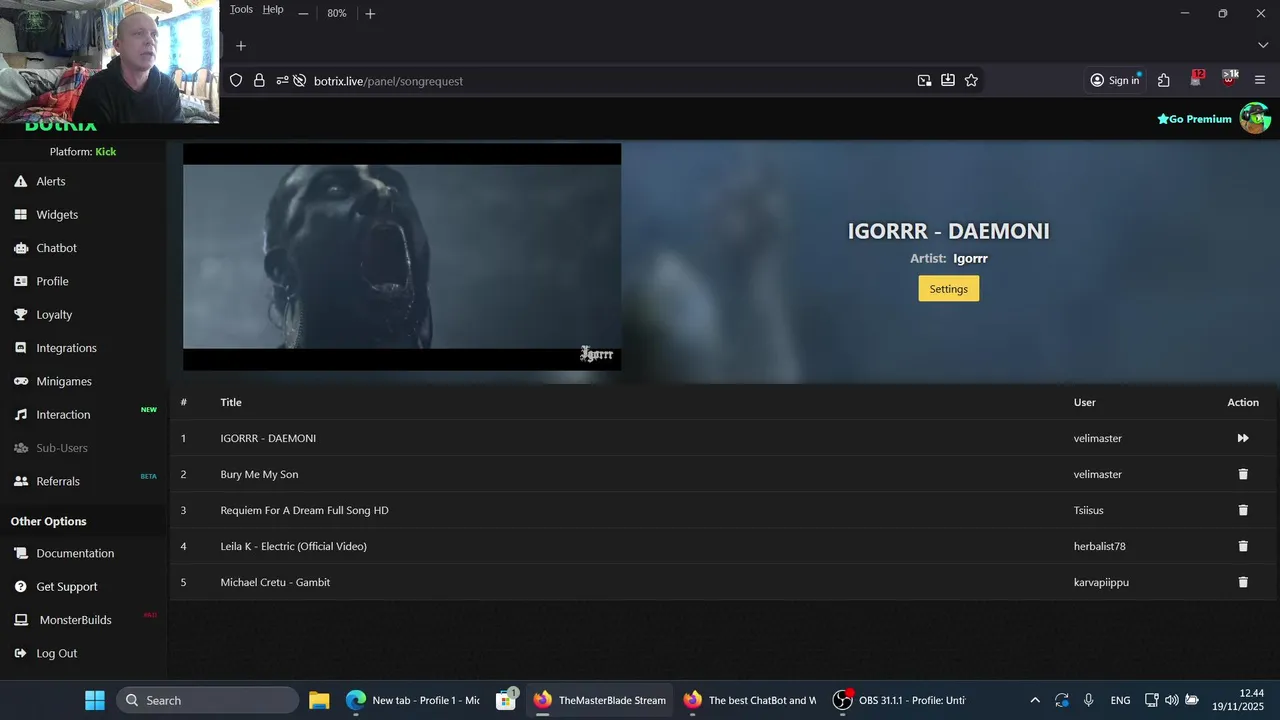This screenshot has width=1280, height=720.
Task: Select Requiem For A Dream title
Action: (x=304, y=510)
